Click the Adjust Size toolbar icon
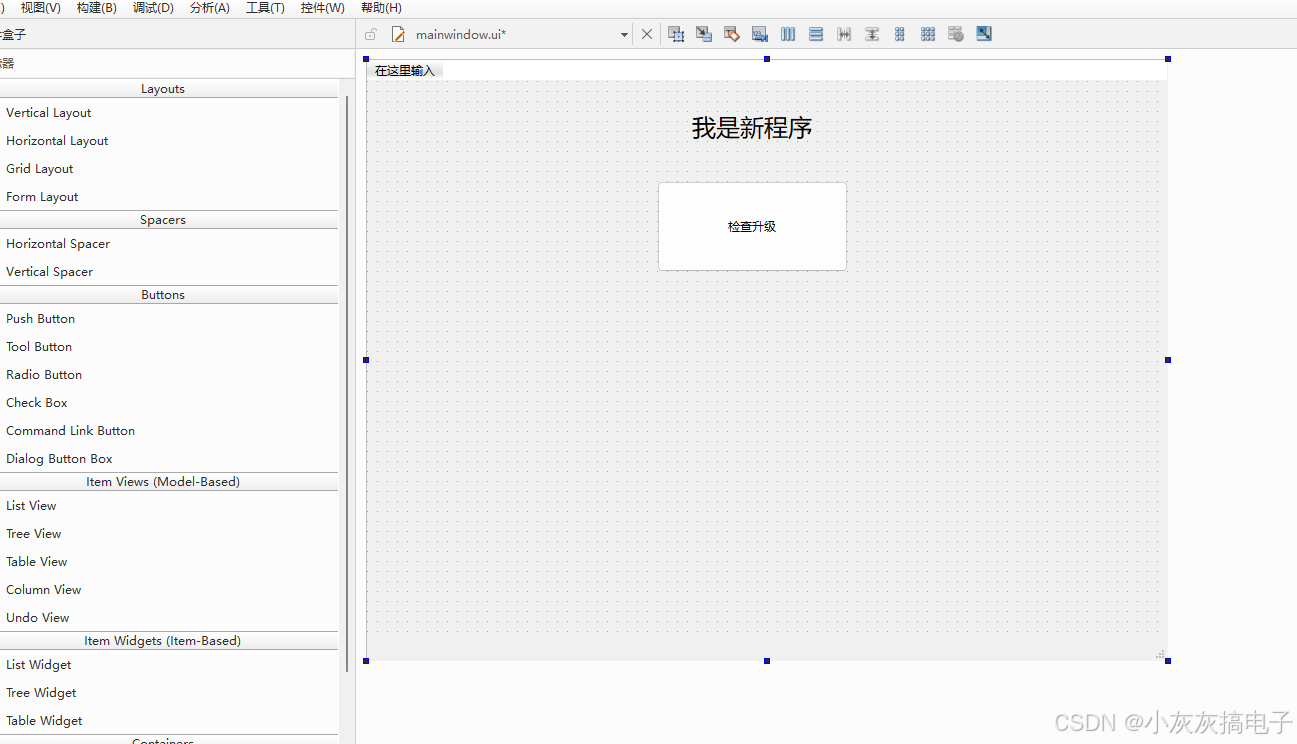 pyautogui.click(x=983, y=33)
